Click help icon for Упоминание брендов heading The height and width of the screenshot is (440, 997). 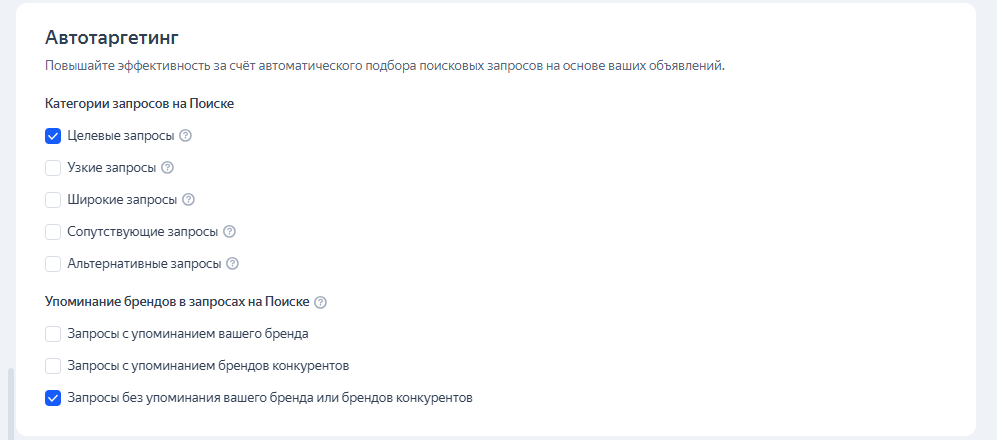(321, 302)
